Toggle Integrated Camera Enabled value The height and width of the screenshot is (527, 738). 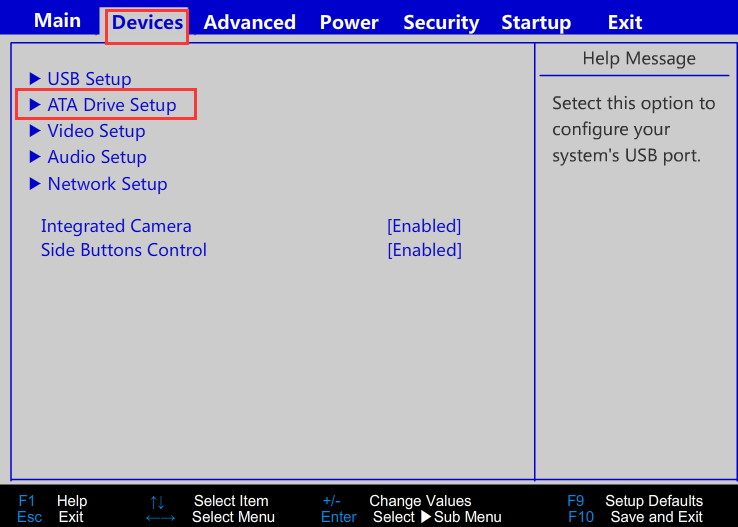point(424,226)
